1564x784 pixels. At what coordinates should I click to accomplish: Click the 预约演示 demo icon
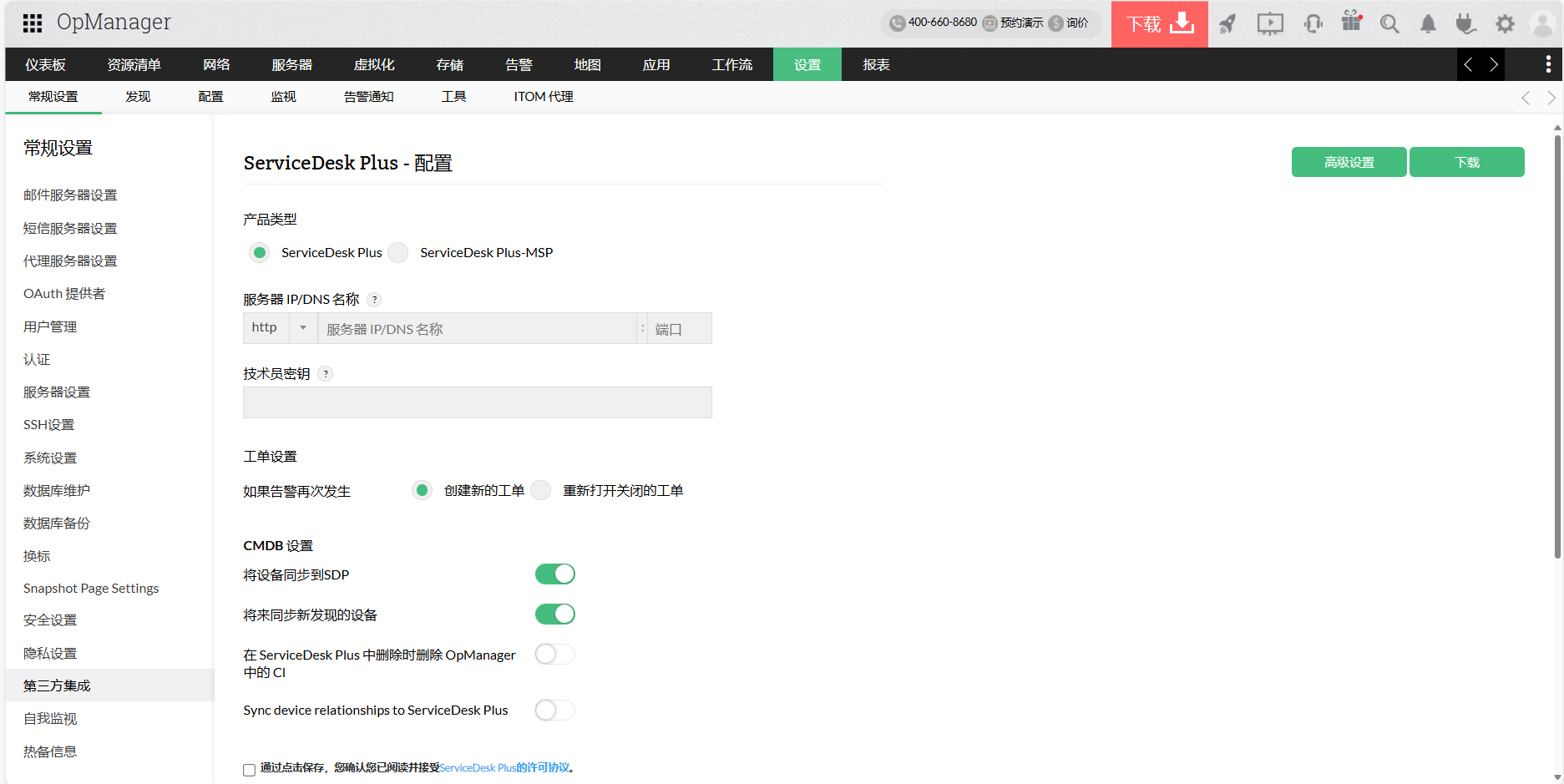point(990,23)
